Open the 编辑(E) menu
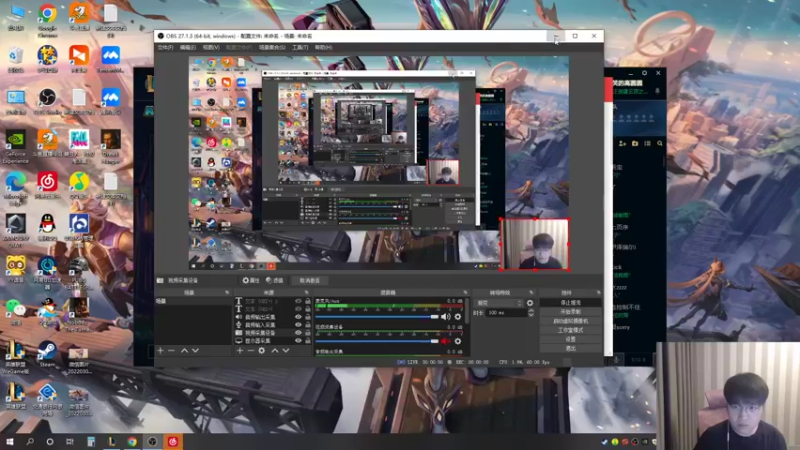Screen dimensions: 800x450 coord(188,47)
